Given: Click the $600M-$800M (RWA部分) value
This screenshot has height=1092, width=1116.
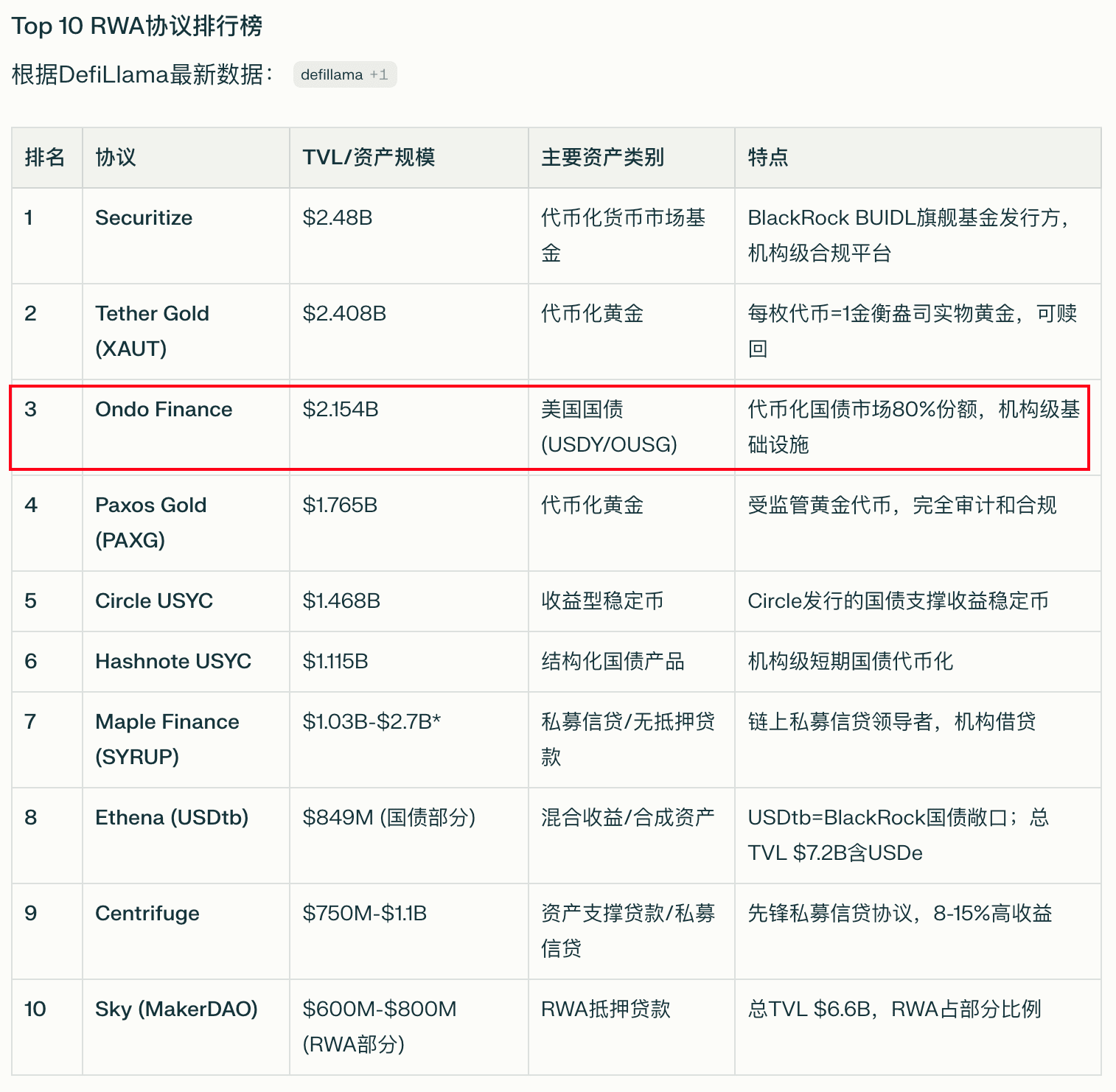Looking at the screenshot, I should pyautogui.click(x=380, y=1026).
